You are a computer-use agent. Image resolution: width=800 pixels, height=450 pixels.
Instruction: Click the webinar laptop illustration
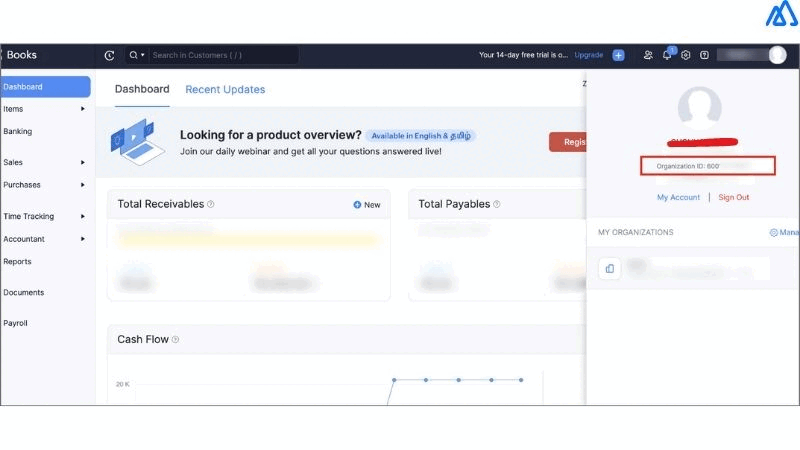tap(137, 142)
